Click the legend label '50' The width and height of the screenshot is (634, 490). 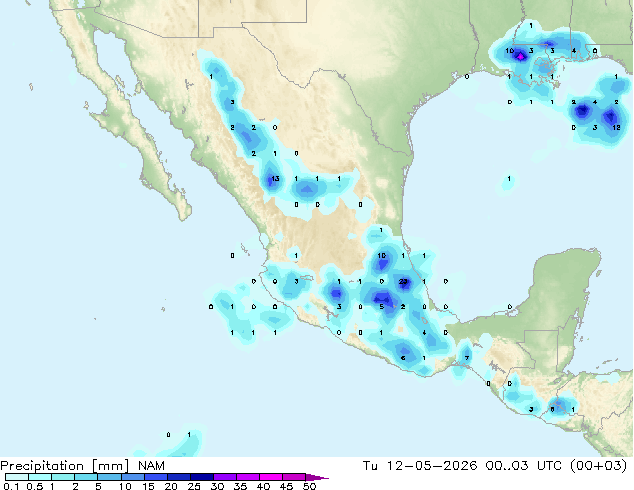pos(309,486)
